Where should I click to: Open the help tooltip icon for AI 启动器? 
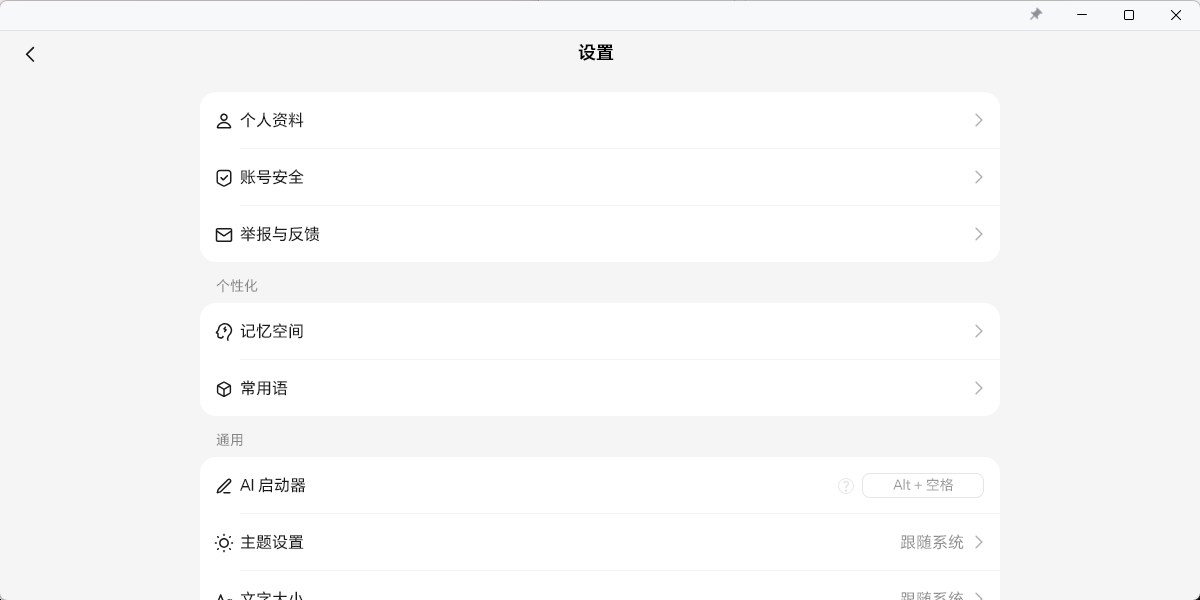pyautogui.click(x=846, y=486)
